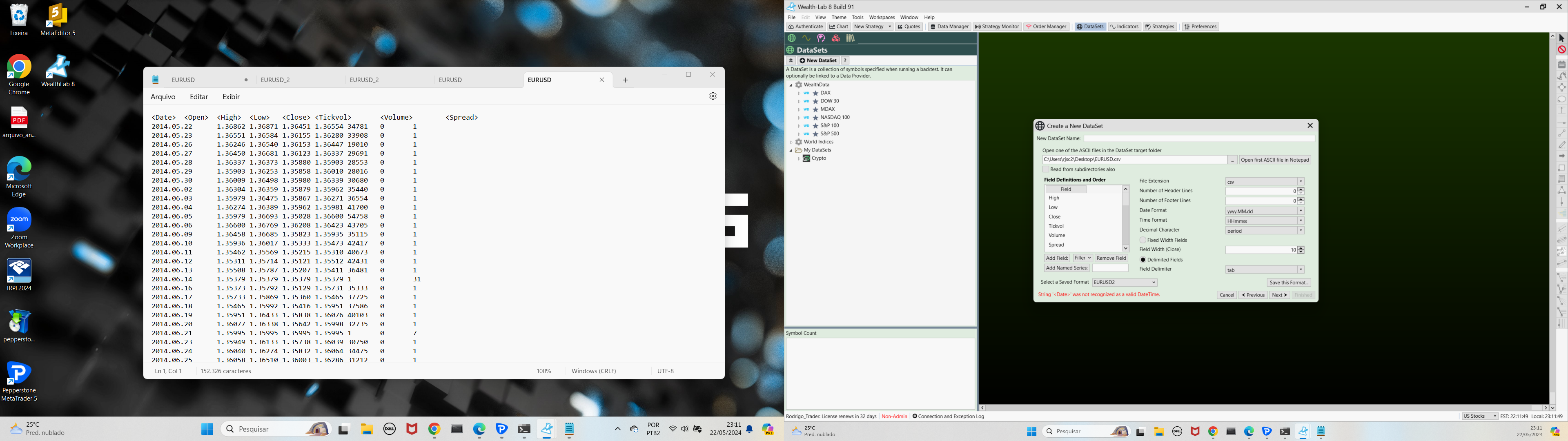Viewport: 1568px width, 441px height.
Task: Click the library books panel icon
Action: click(850, 38)
